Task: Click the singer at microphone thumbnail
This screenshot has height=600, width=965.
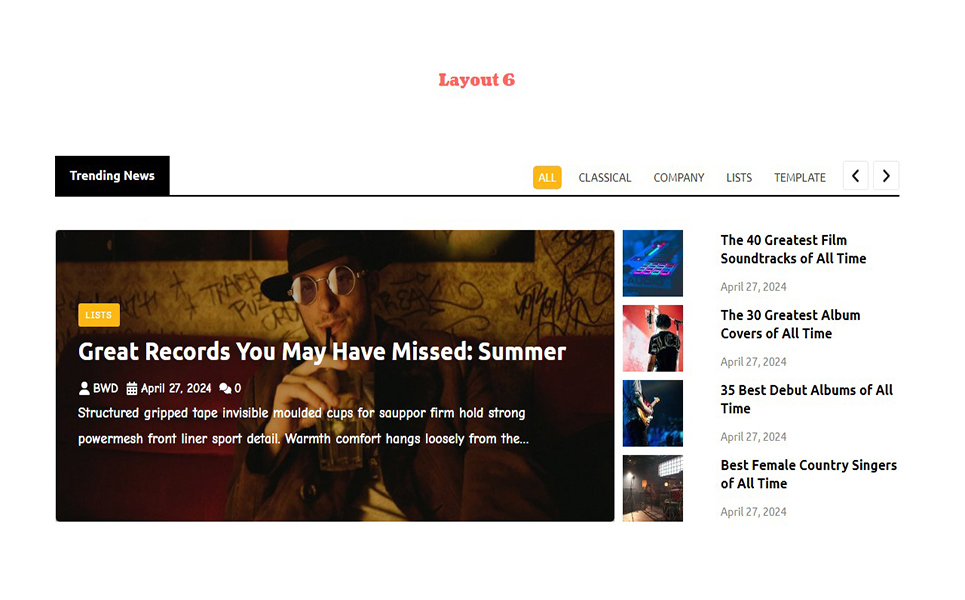Action: (652, 338)
